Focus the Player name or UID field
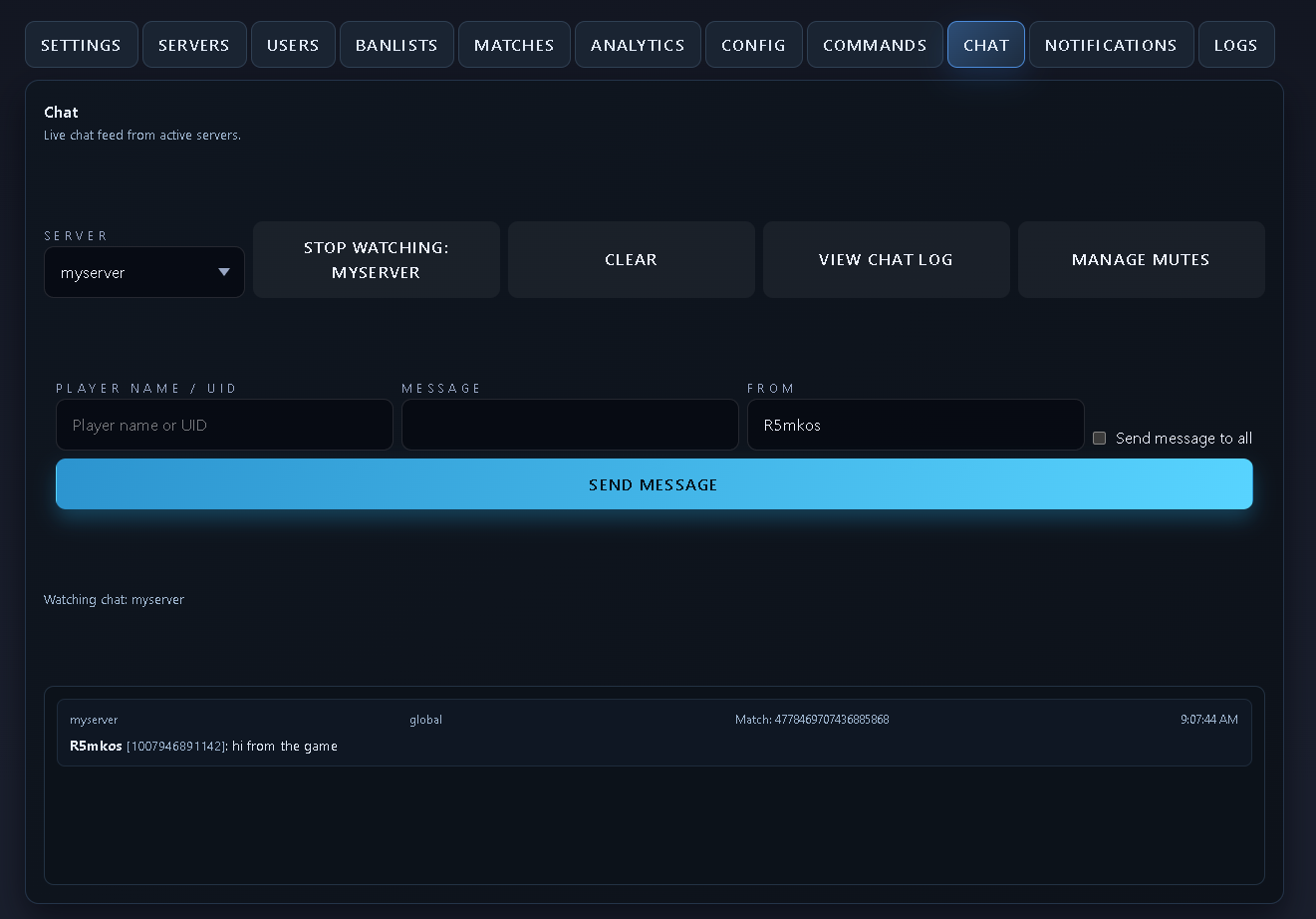The image size is (1316, 919). (x=224, y=425)
